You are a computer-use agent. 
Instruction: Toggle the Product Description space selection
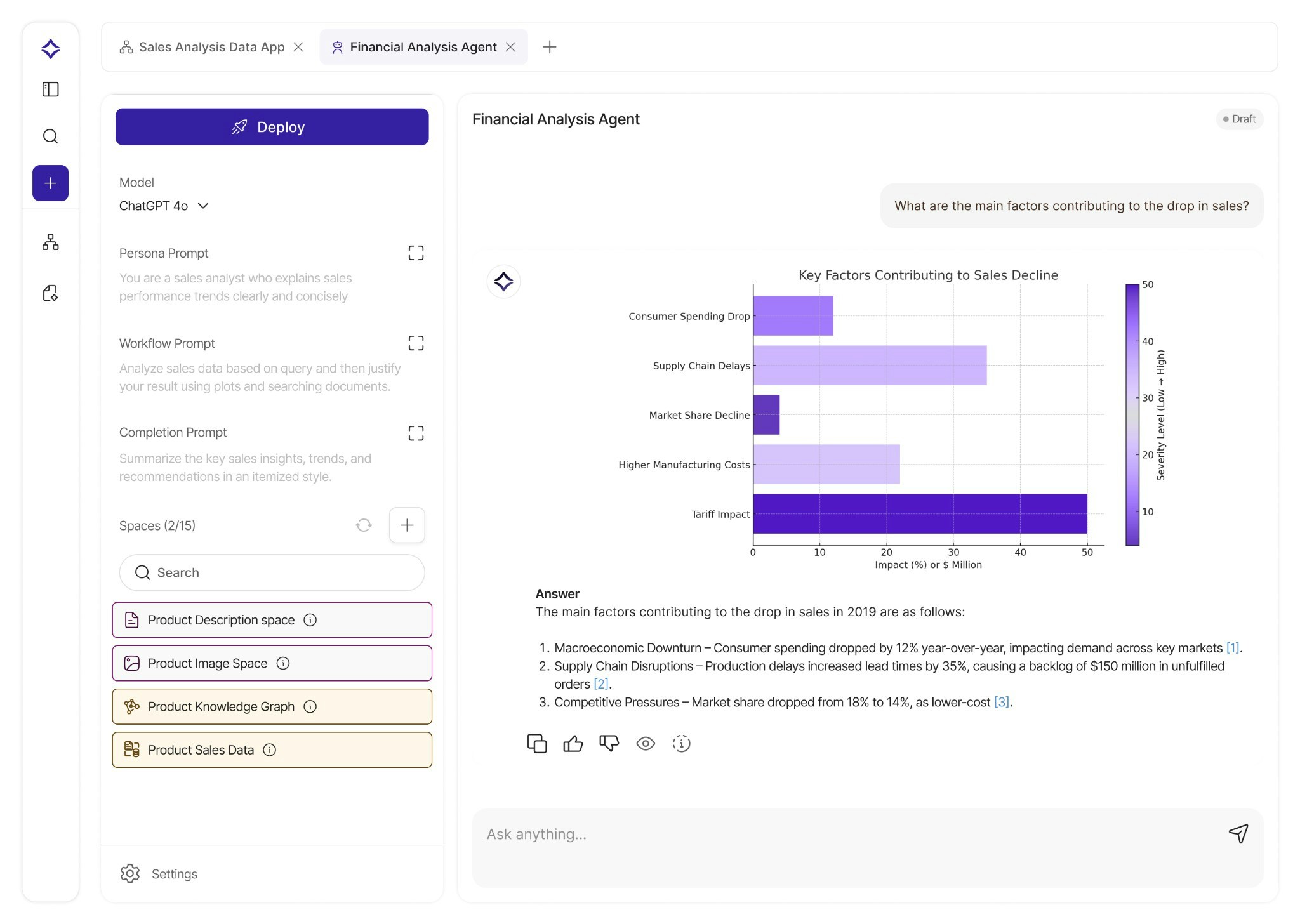click(272, 620)
